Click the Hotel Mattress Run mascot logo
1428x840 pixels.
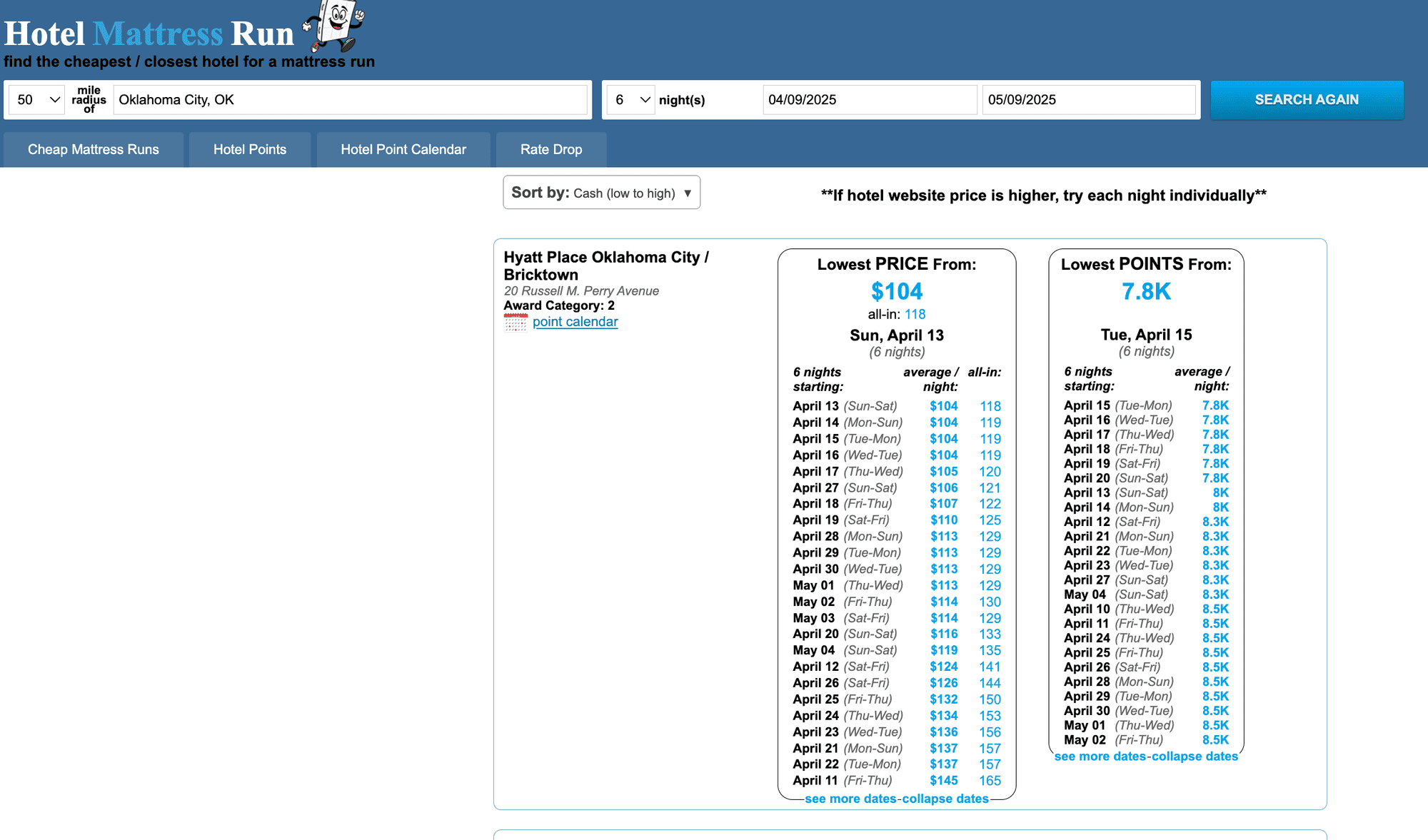coord(334,26)
